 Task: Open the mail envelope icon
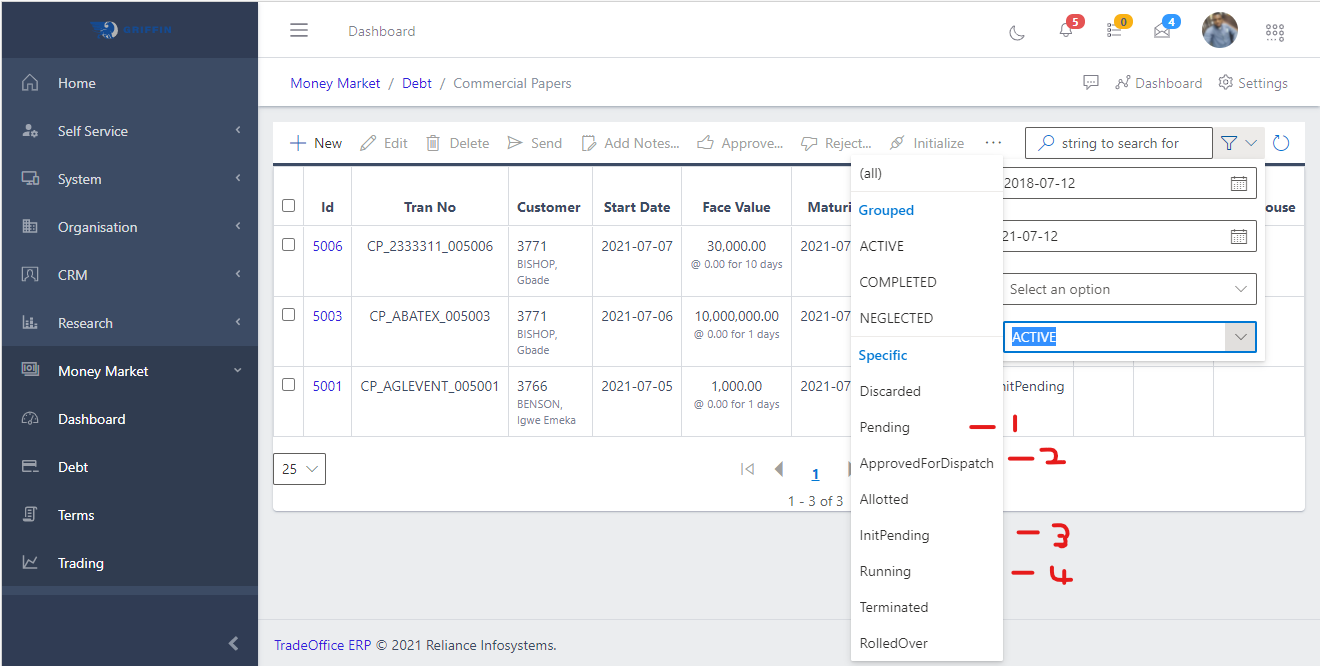pos(1161,31)
